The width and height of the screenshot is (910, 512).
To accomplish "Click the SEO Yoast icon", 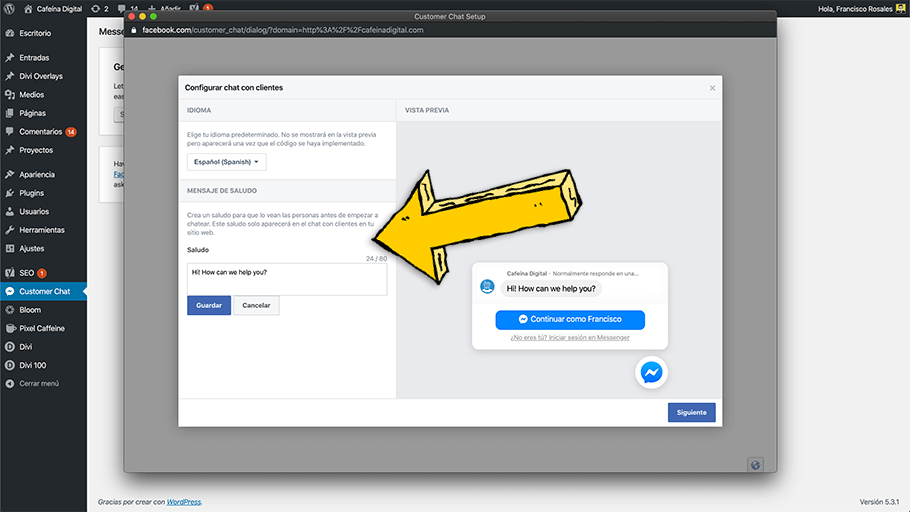I will pos(9,273).
